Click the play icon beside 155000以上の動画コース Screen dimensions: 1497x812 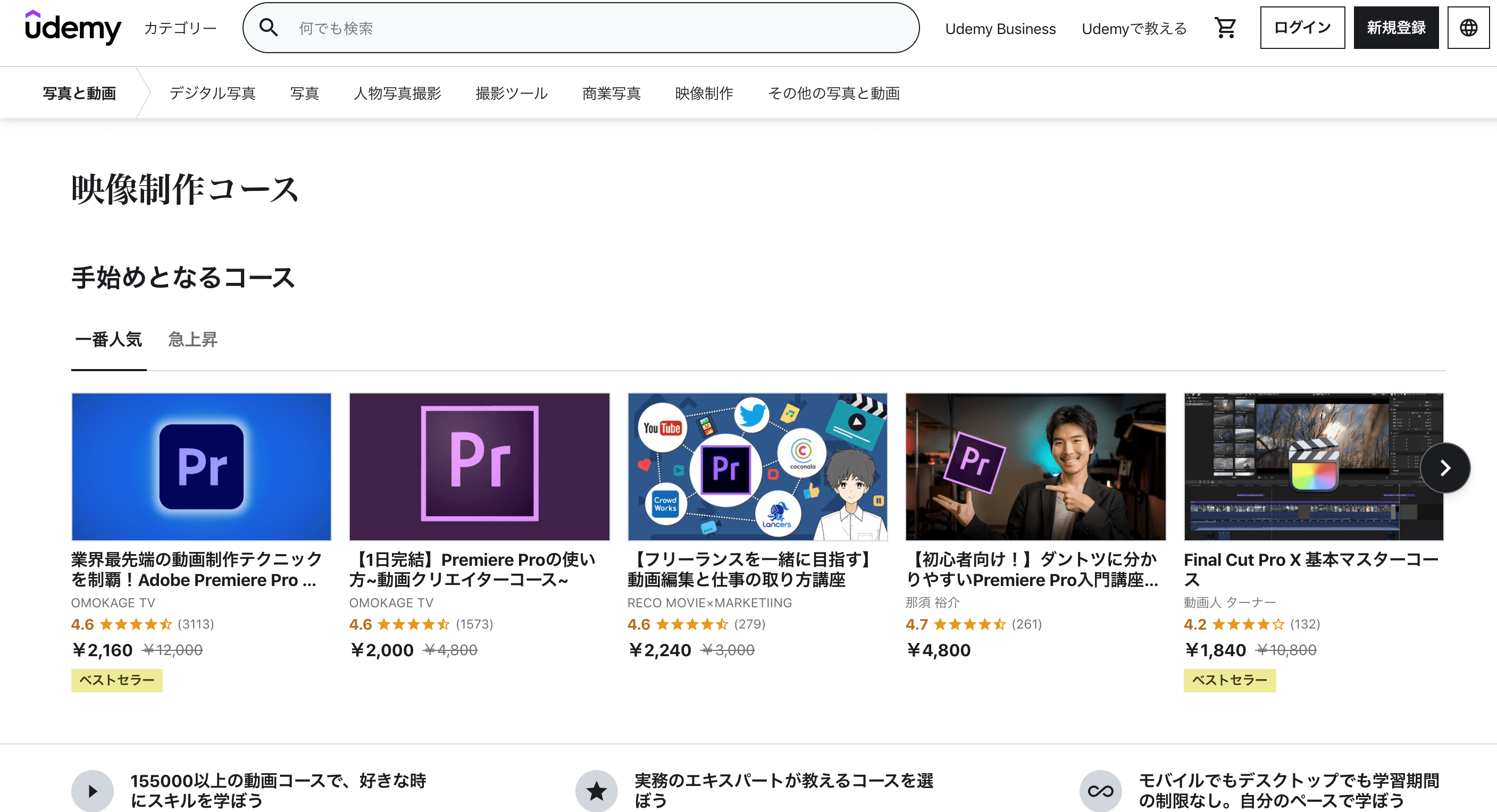click(93, 791)
